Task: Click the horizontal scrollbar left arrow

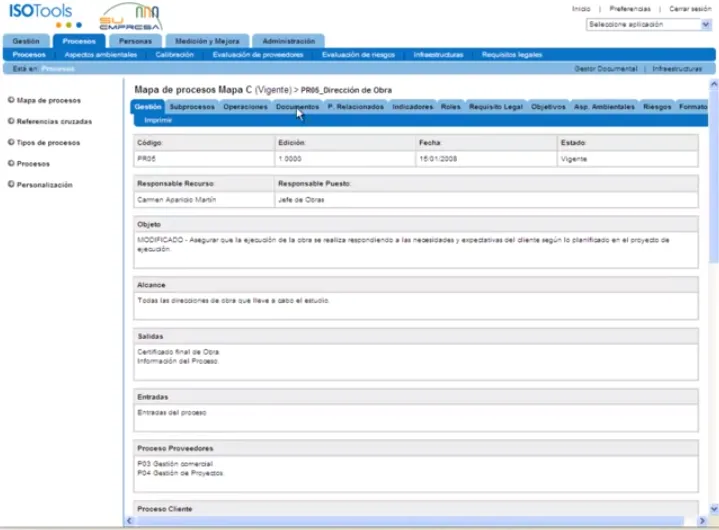Action: [129, 521]
